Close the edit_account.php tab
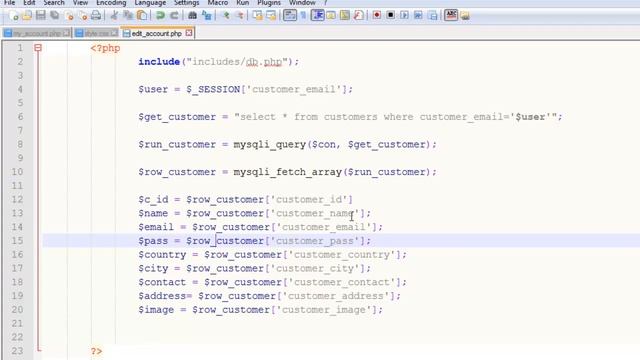The image size is (640, 360). click(189, 33)
